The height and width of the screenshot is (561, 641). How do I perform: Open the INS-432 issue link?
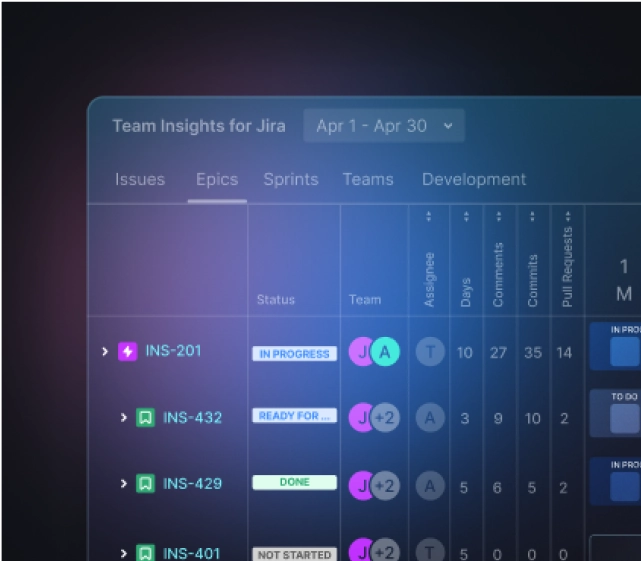[192, 417]
